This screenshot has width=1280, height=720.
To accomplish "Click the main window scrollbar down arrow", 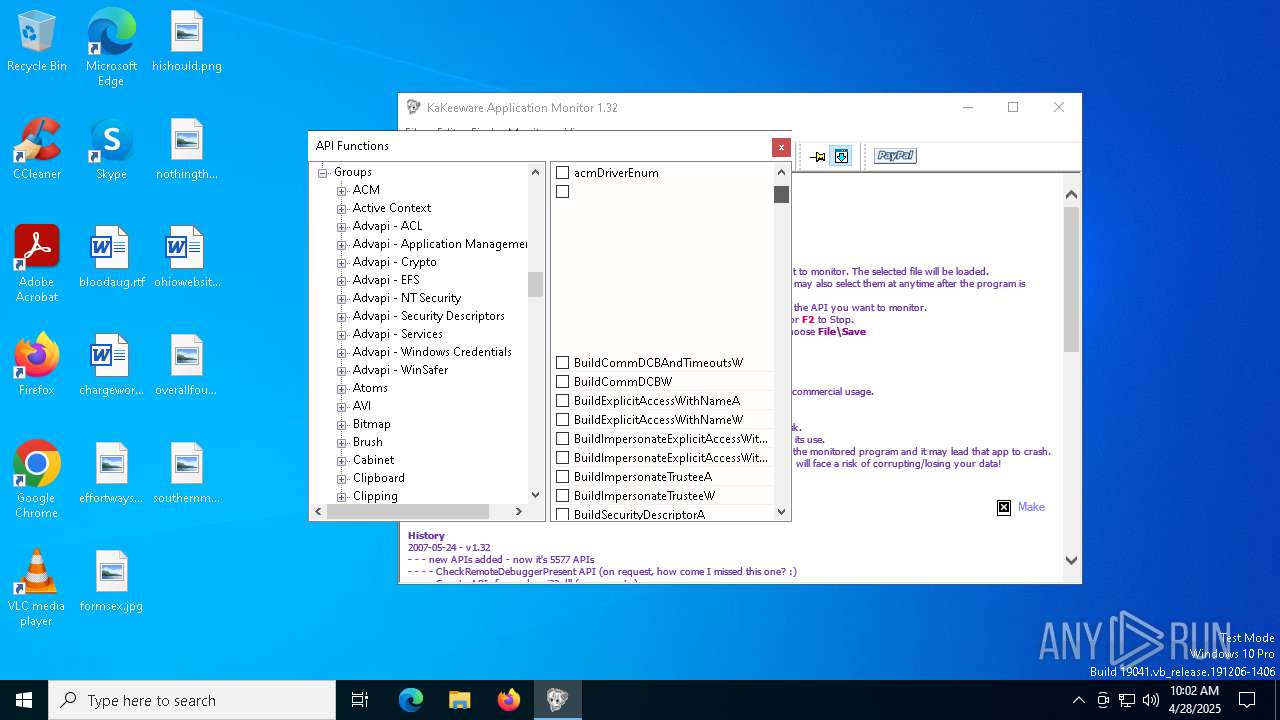I will coord(1071,561).
